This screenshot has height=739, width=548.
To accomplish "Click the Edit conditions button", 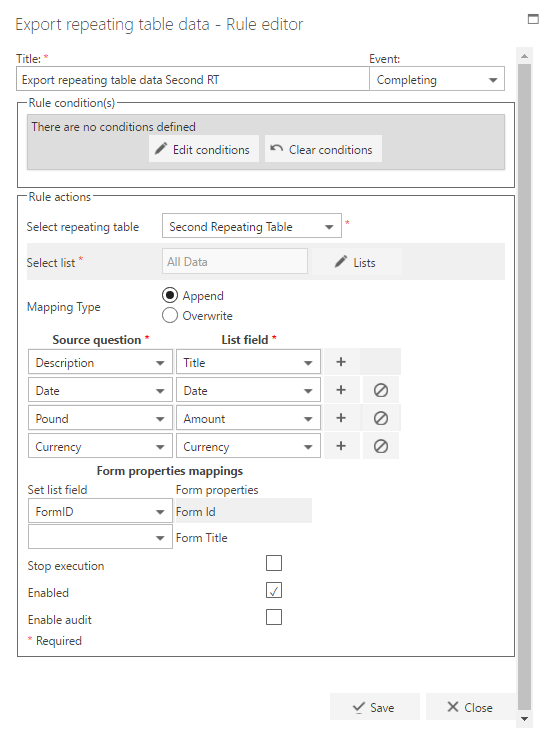I will click(204, 149).
